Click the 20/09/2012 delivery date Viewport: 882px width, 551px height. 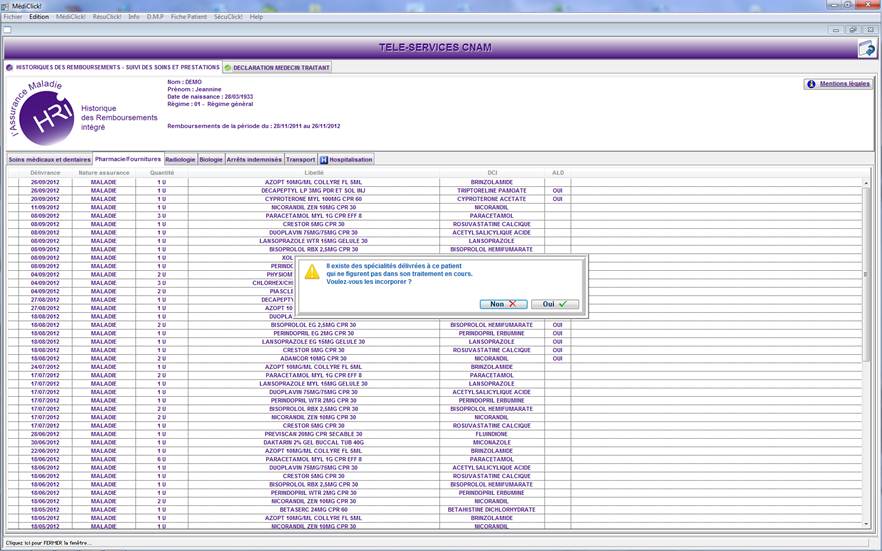click(45, 199)
